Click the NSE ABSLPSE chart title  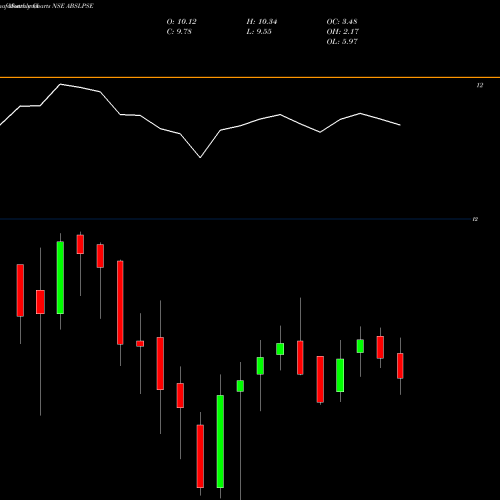pos(47,6)
